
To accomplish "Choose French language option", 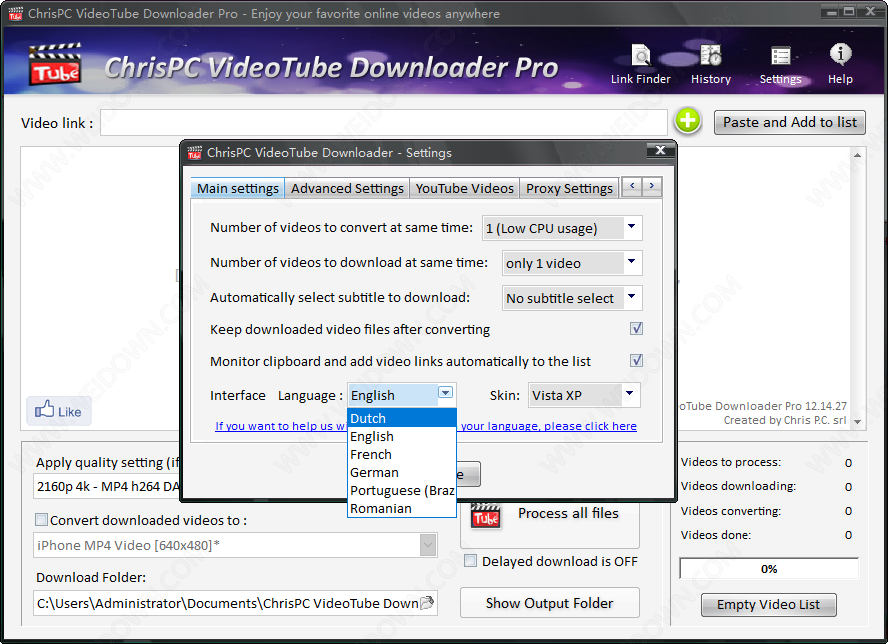I will click(x=402, y=454).
